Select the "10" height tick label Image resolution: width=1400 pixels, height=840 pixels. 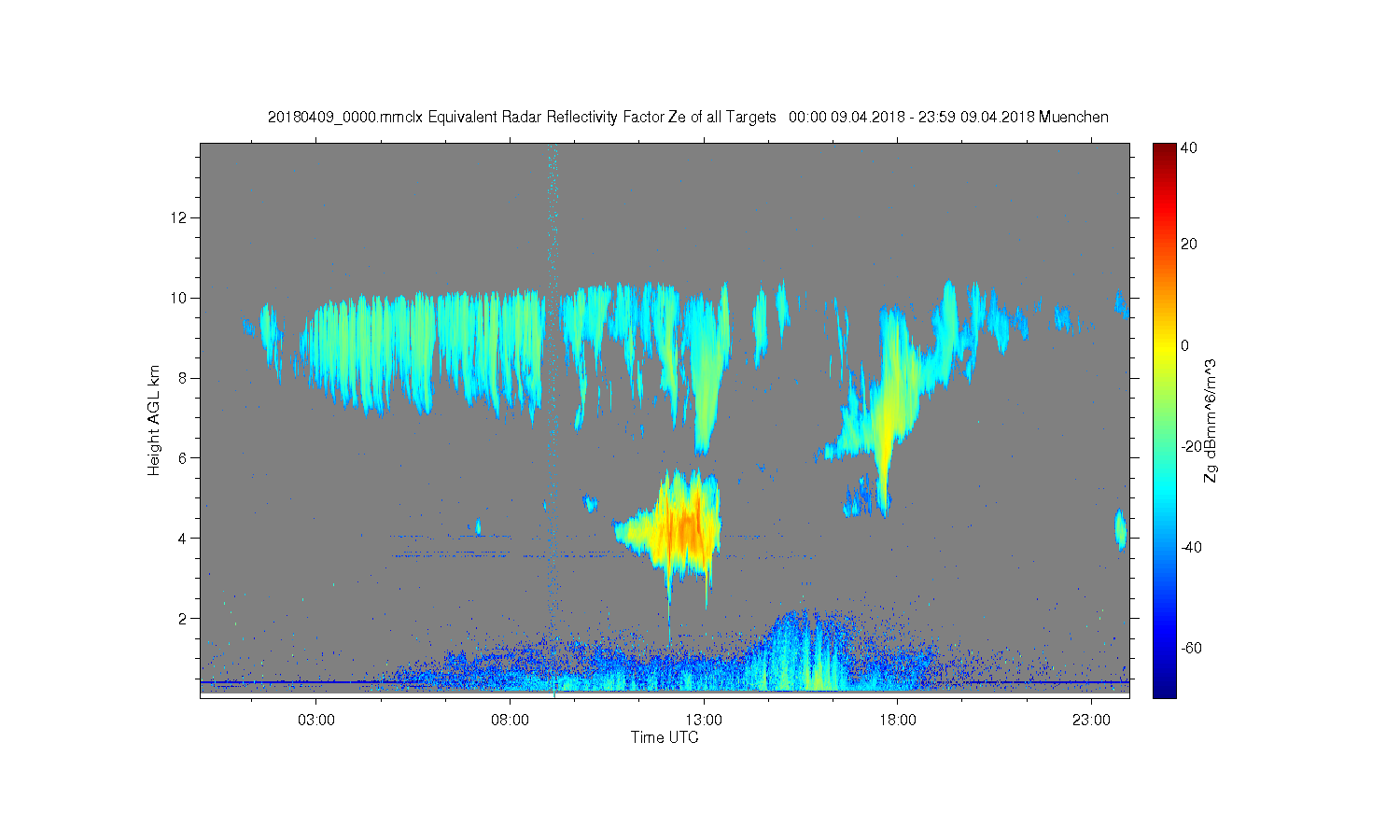click(x=181, y=298)
